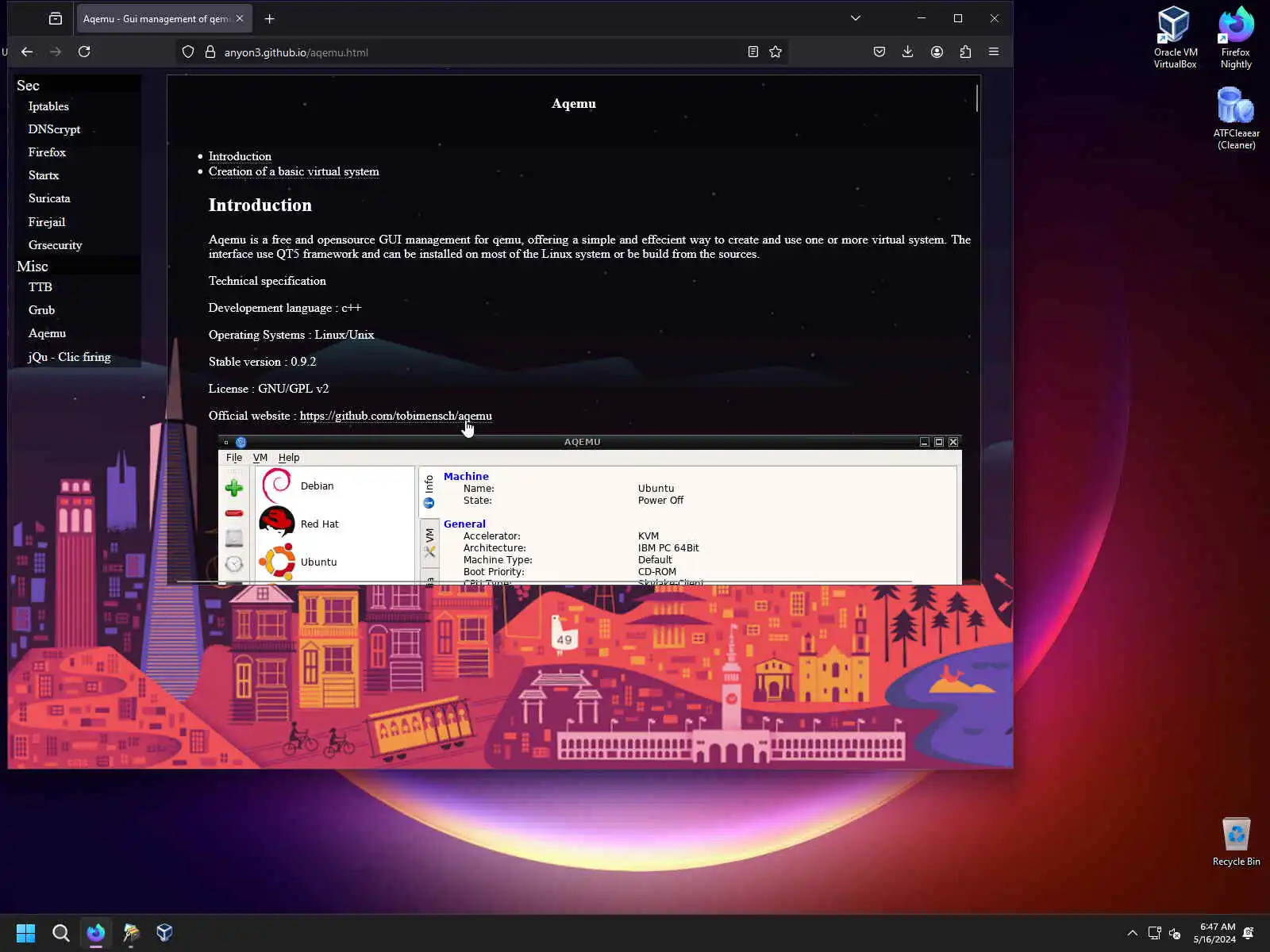Open a new browser tab
The image size is (1270, 952).
pos(269,18)
